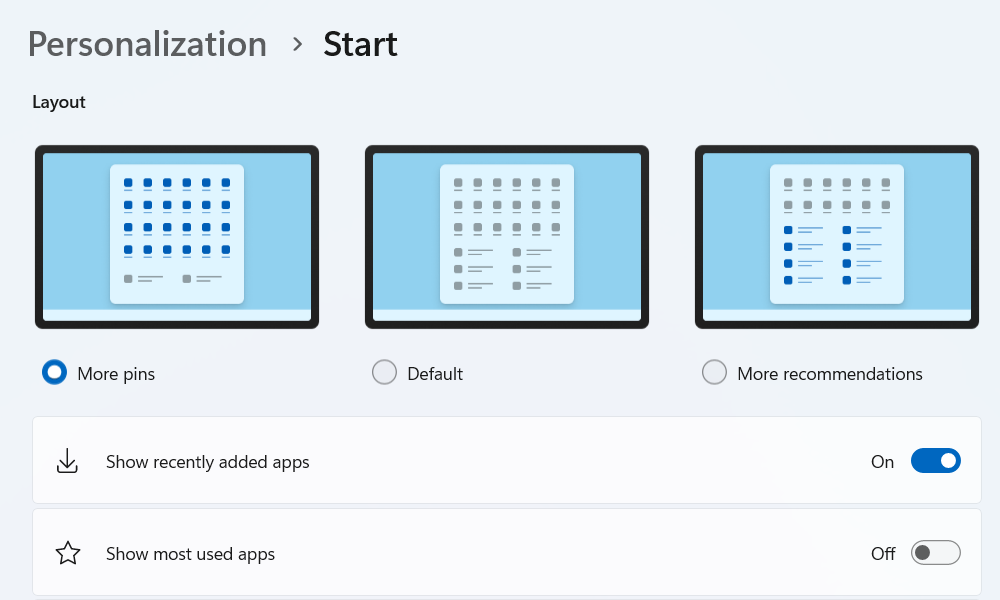Turn off Show recently added apps toggle

[935, 461]
